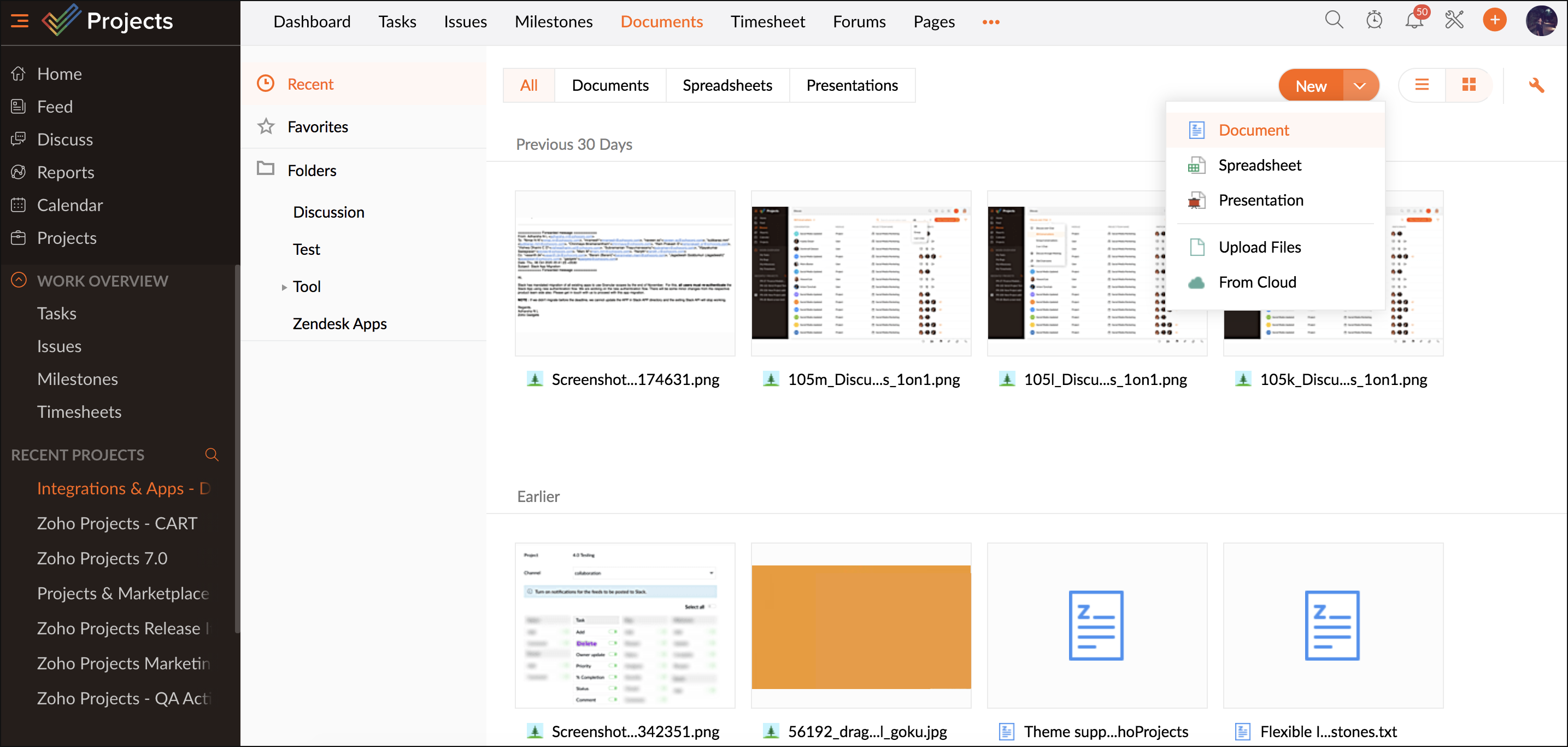Open notifications bell with 50 badge

[x=1414, y=21]
